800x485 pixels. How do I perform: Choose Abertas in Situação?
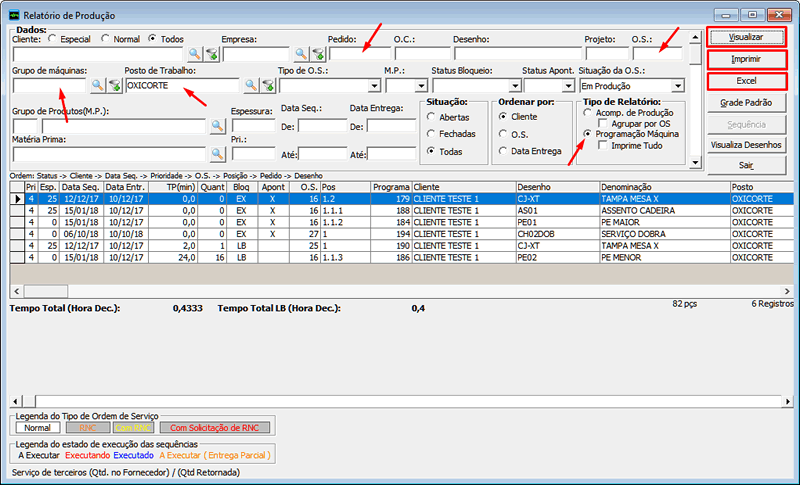point(431,117)
